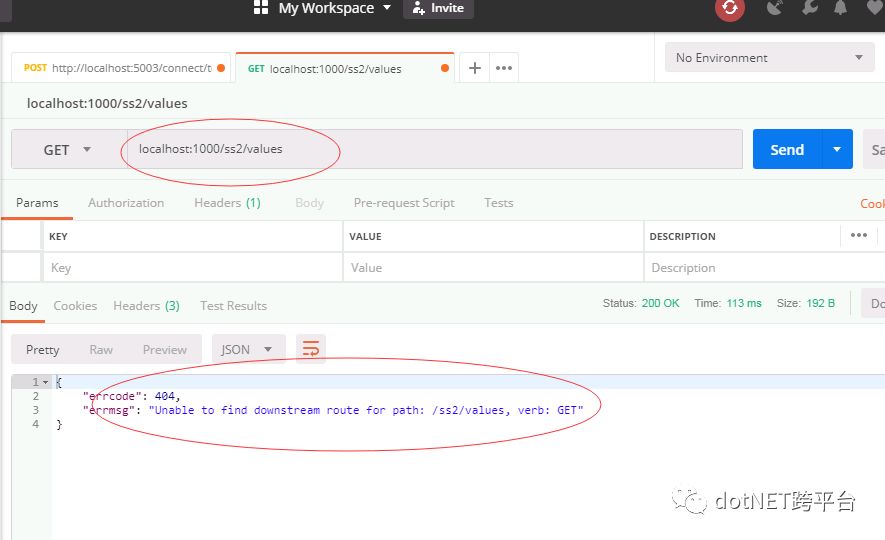The height and width of the screenshot is (540, 885).
Task: Open the workspace grid icon
Action: 261,7
